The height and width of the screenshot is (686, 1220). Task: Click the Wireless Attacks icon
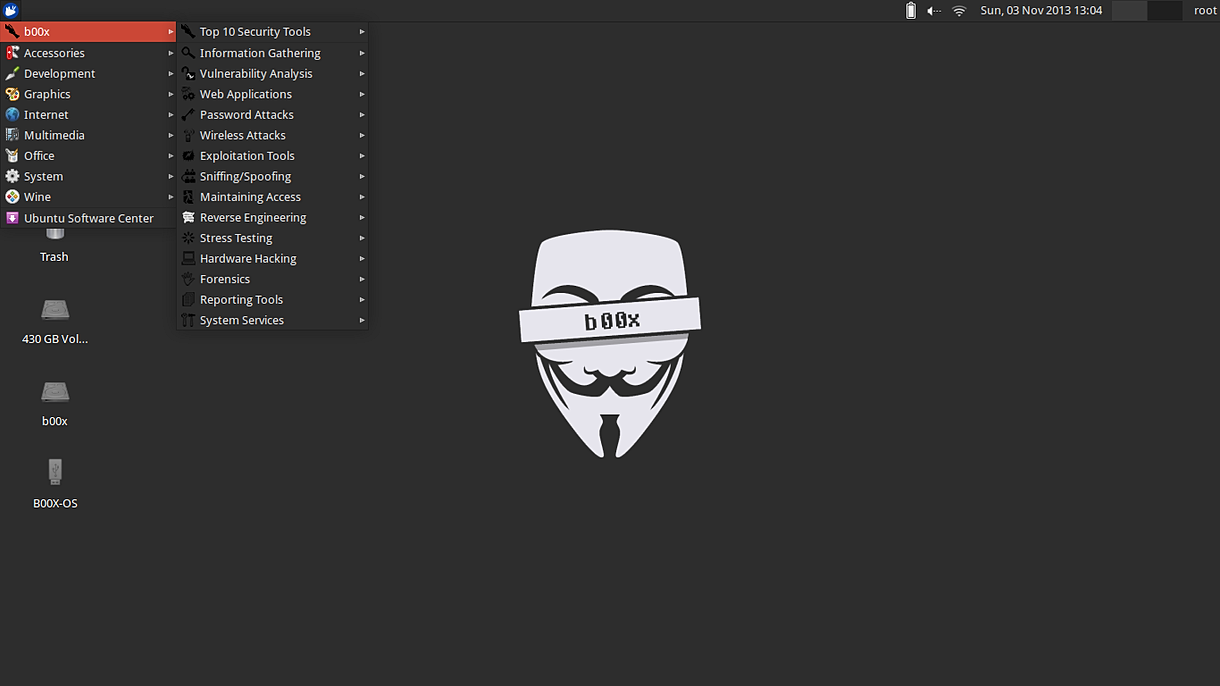click(x=188, y=135)
